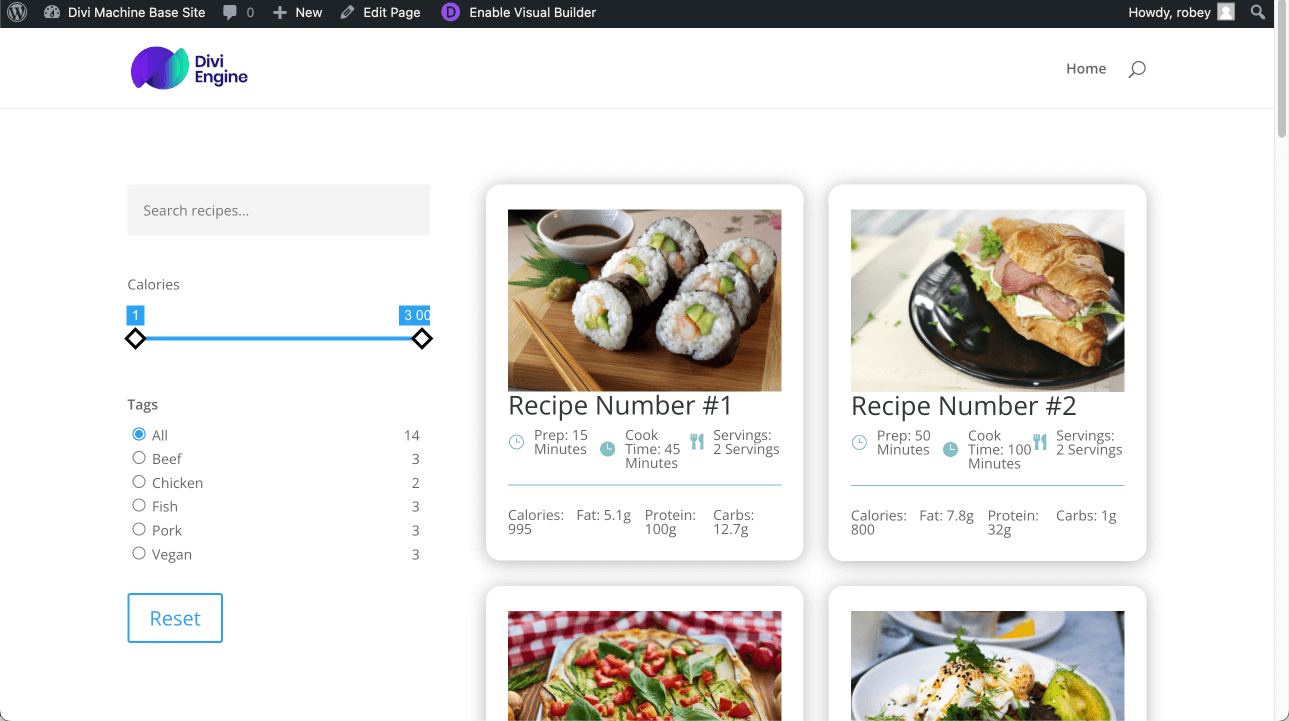Click the Cook Time clock icon on Recipe Number #1
The width and height of the screenshot is (1289, 721).
[607, 449]
